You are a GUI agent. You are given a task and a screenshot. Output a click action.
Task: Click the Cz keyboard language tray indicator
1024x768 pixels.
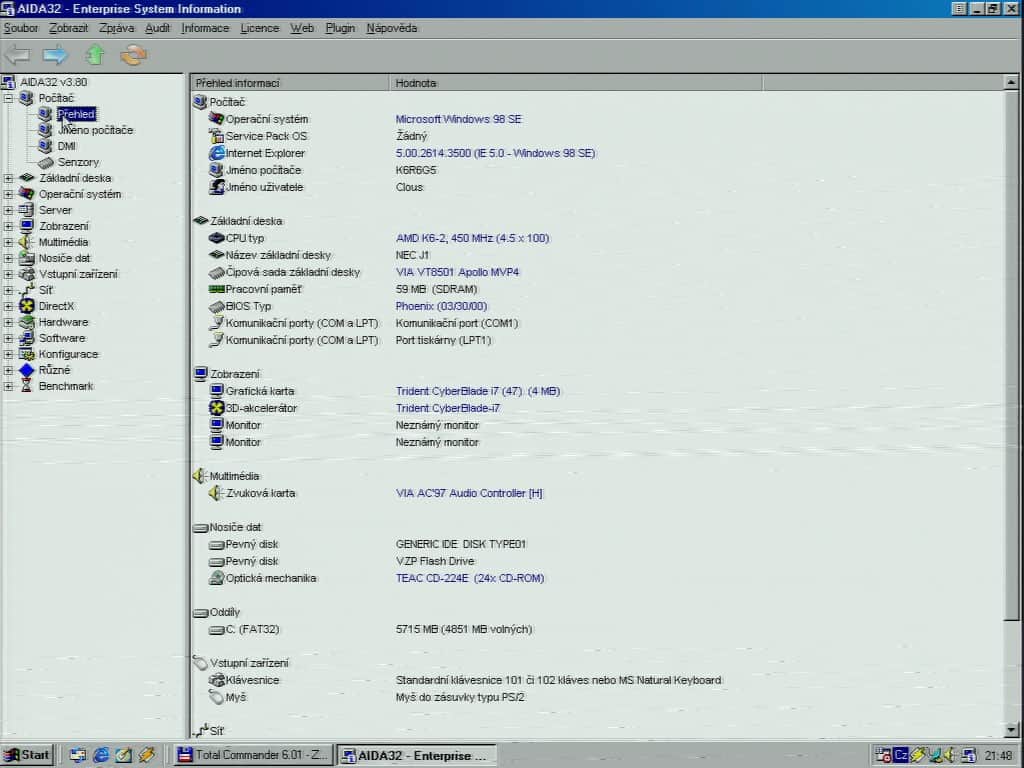click(901, 755)
